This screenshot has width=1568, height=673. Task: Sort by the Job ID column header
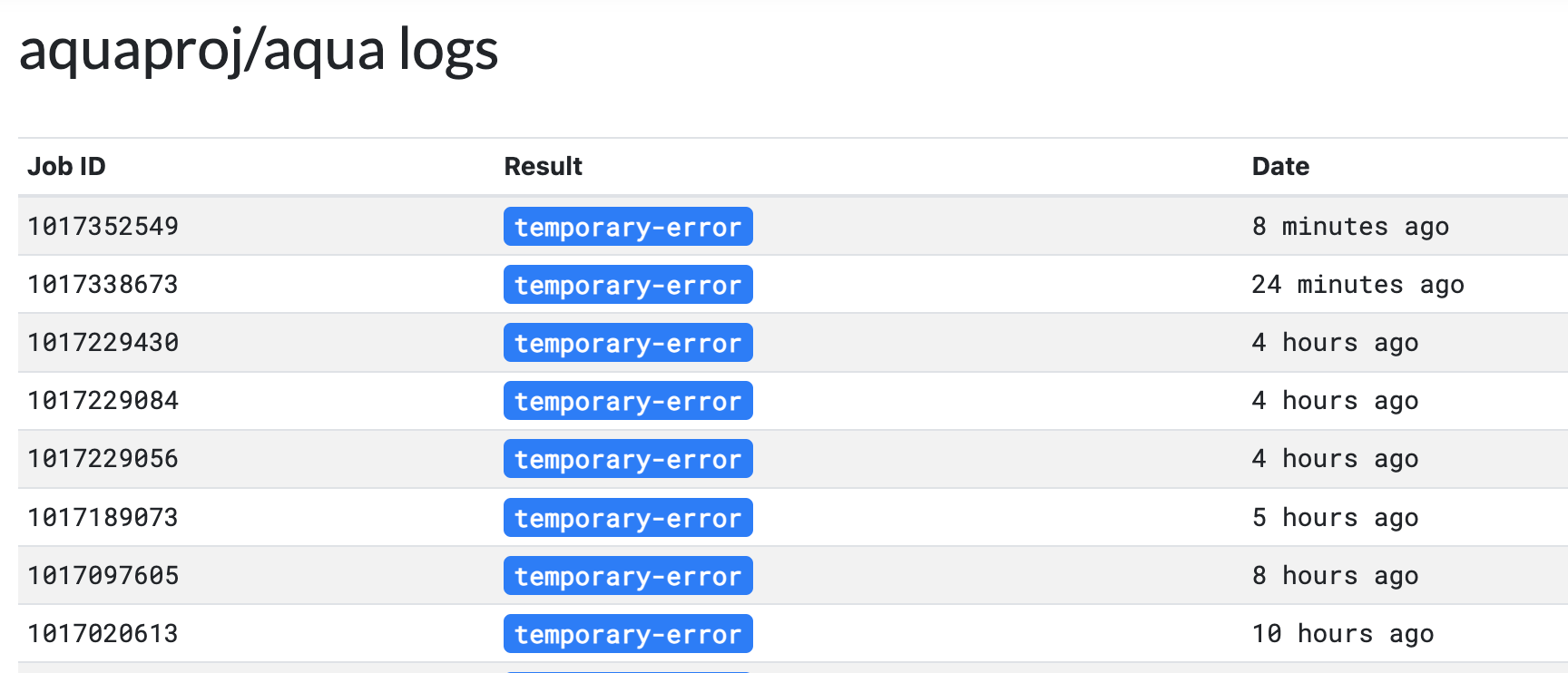pos(66,166)
